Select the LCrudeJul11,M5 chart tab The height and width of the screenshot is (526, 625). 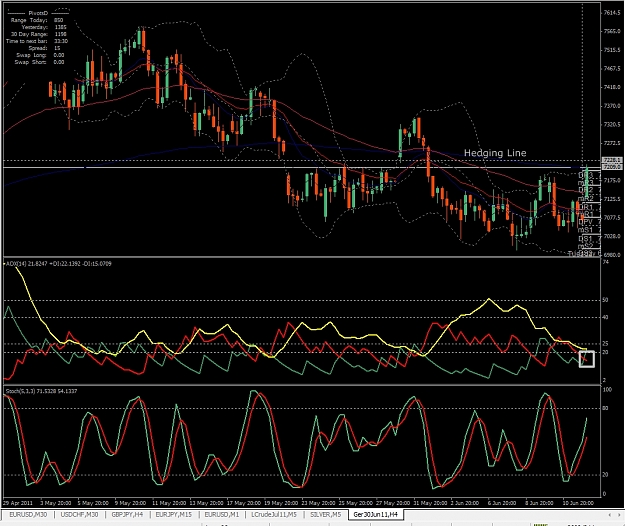[x=274, y=514]
